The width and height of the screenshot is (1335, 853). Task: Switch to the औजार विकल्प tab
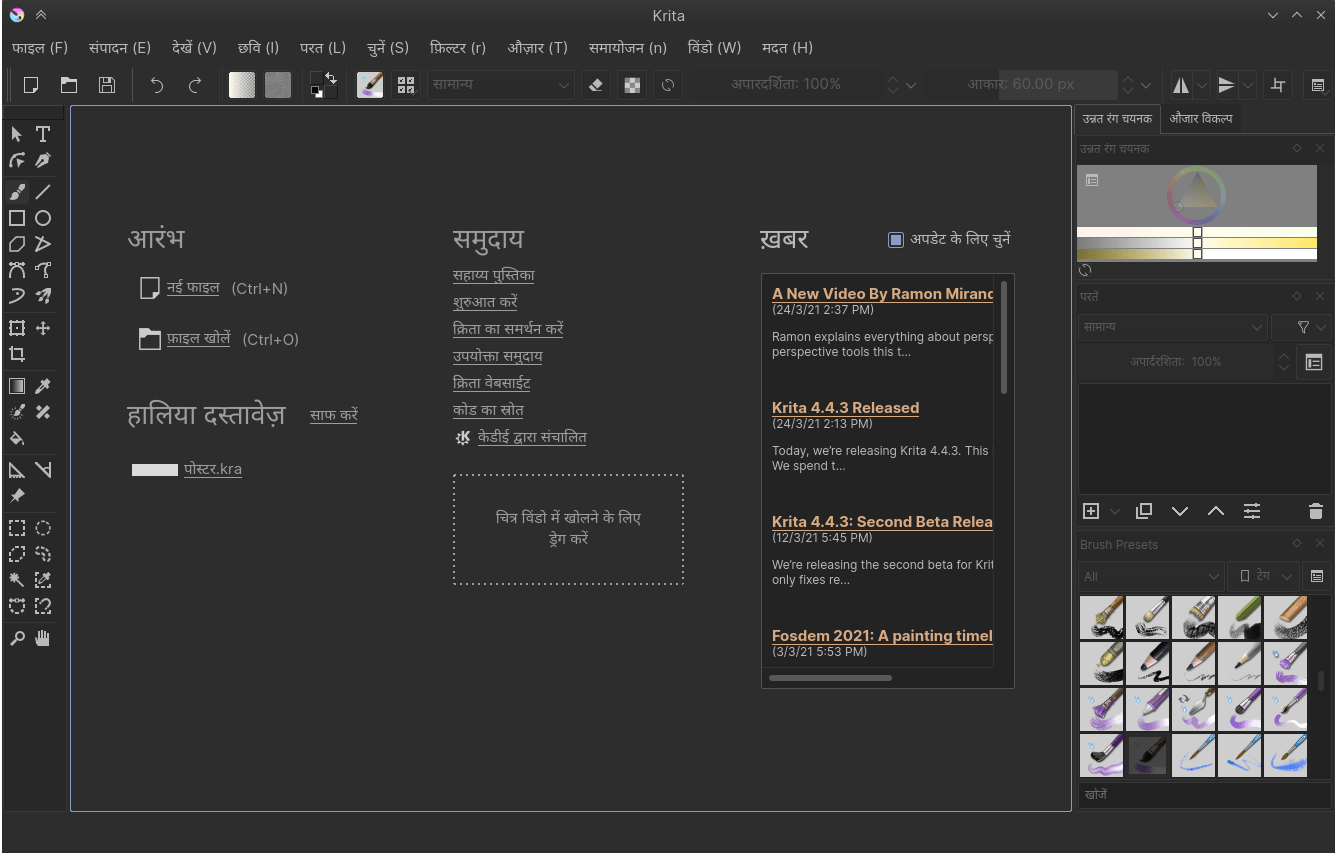1201,118
